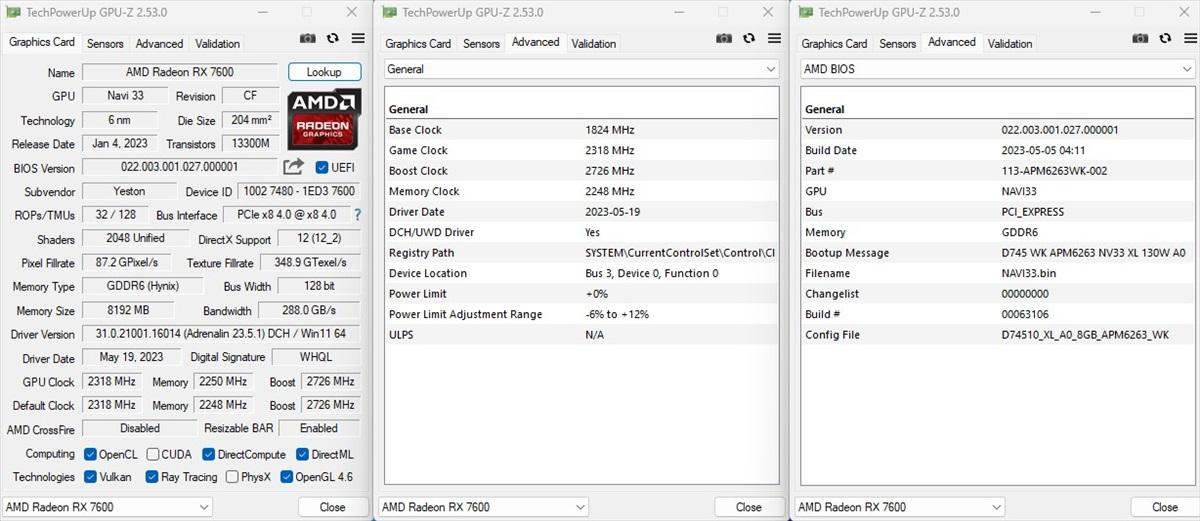Switch to Sensors tab in left window
Viewport: 1200px width, 521px height.
coord(105,44)
